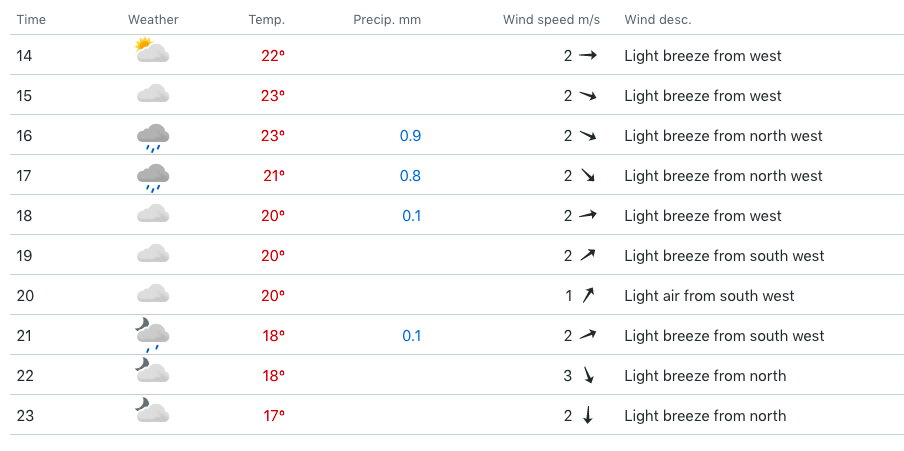Click the 0.9 precipitation value
Image resolution: width=904 pixels, height=451 pixels.
click(410, 136)
